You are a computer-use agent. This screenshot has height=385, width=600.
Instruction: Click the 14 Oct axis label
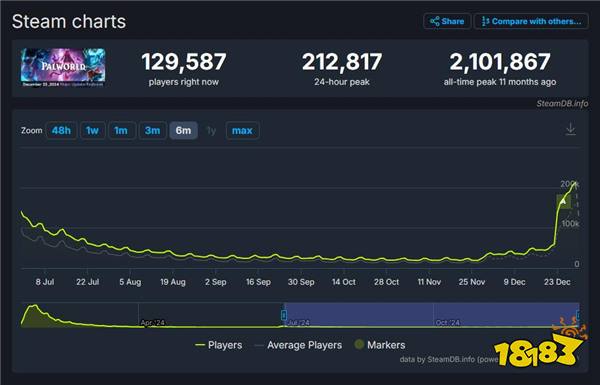pos(344,282)
